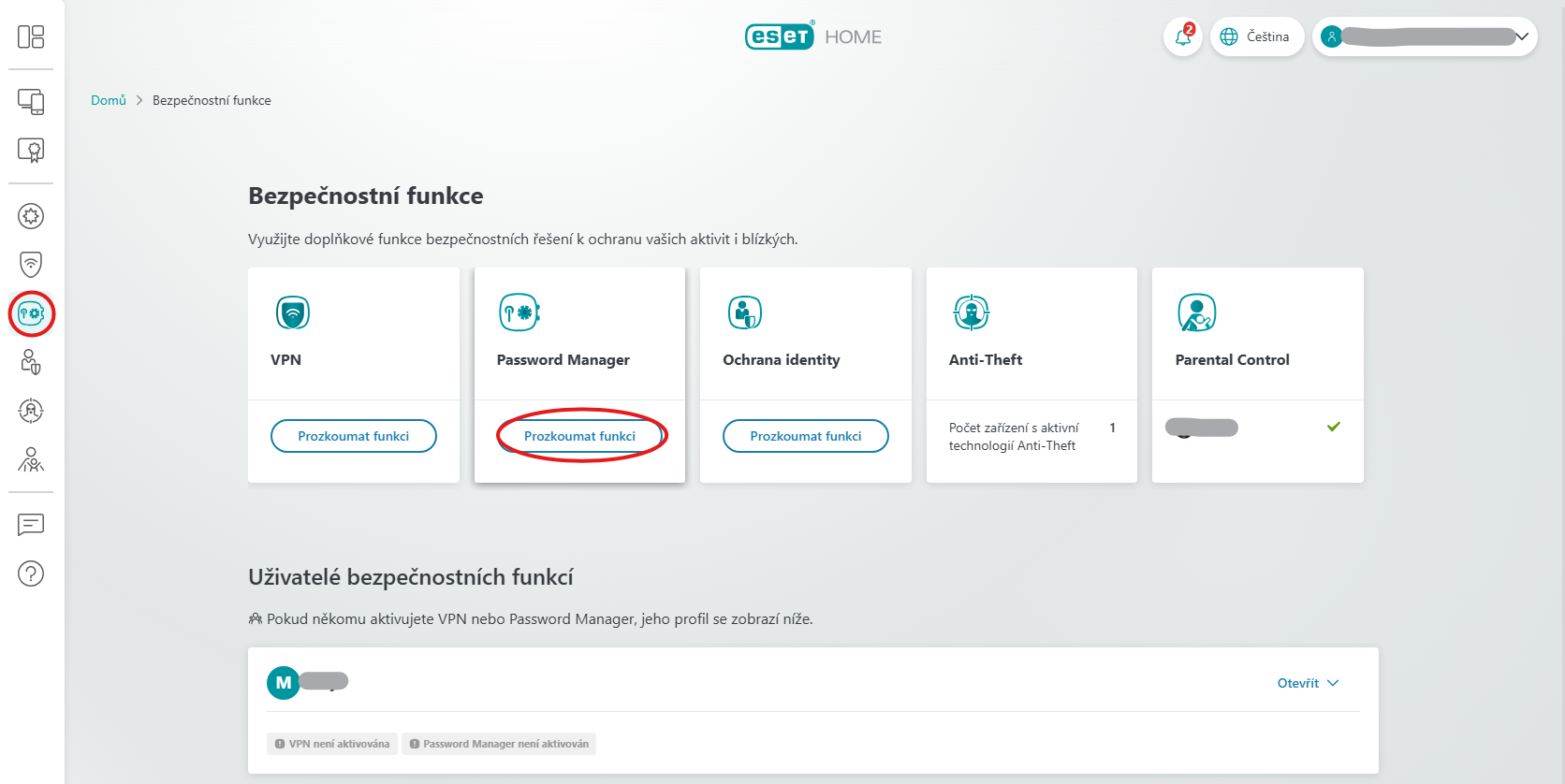Click the Password Manager card icon
The height and width of the screenshot is (784, 1565).
(519, 312)
